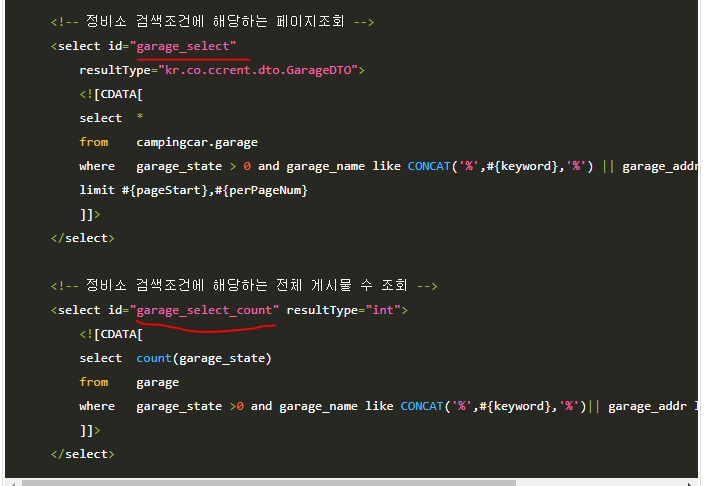Click the first "</select>" closing tag

click(x=83, y=238)
